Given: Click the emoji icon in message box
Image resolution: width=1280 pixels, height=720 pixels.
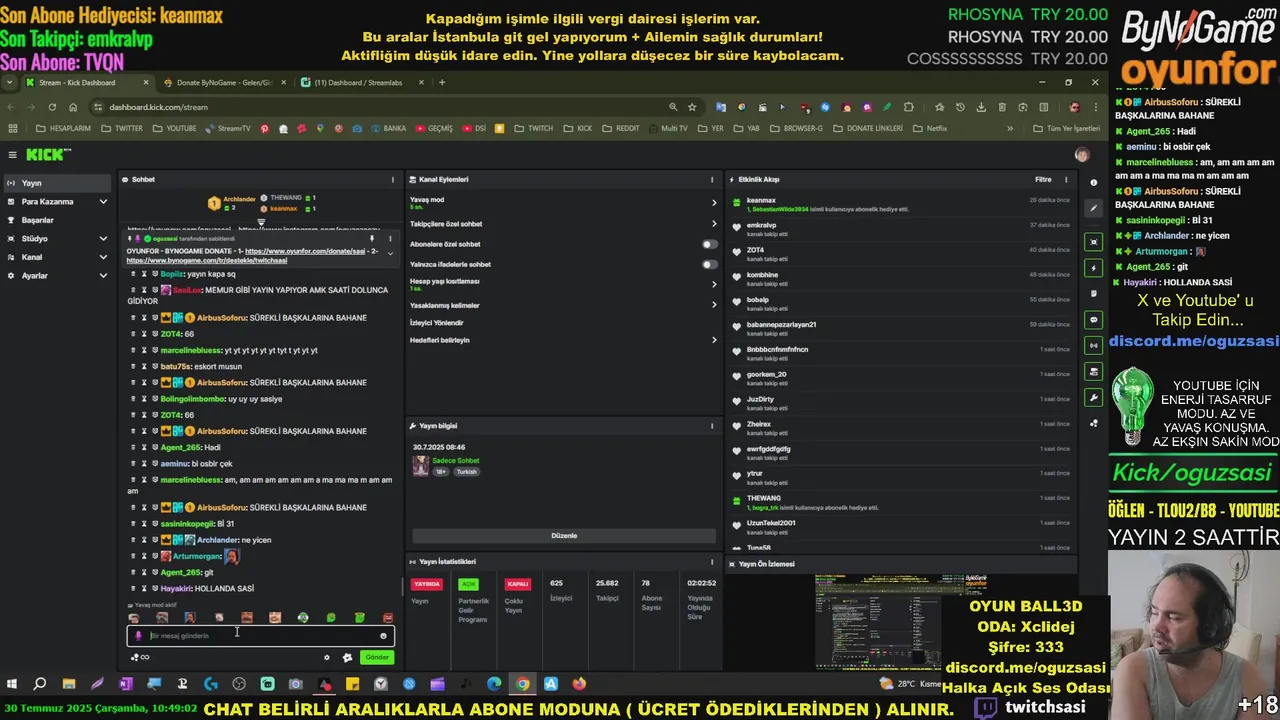Looking at the screenshot, I should click(x=383, y=636).
